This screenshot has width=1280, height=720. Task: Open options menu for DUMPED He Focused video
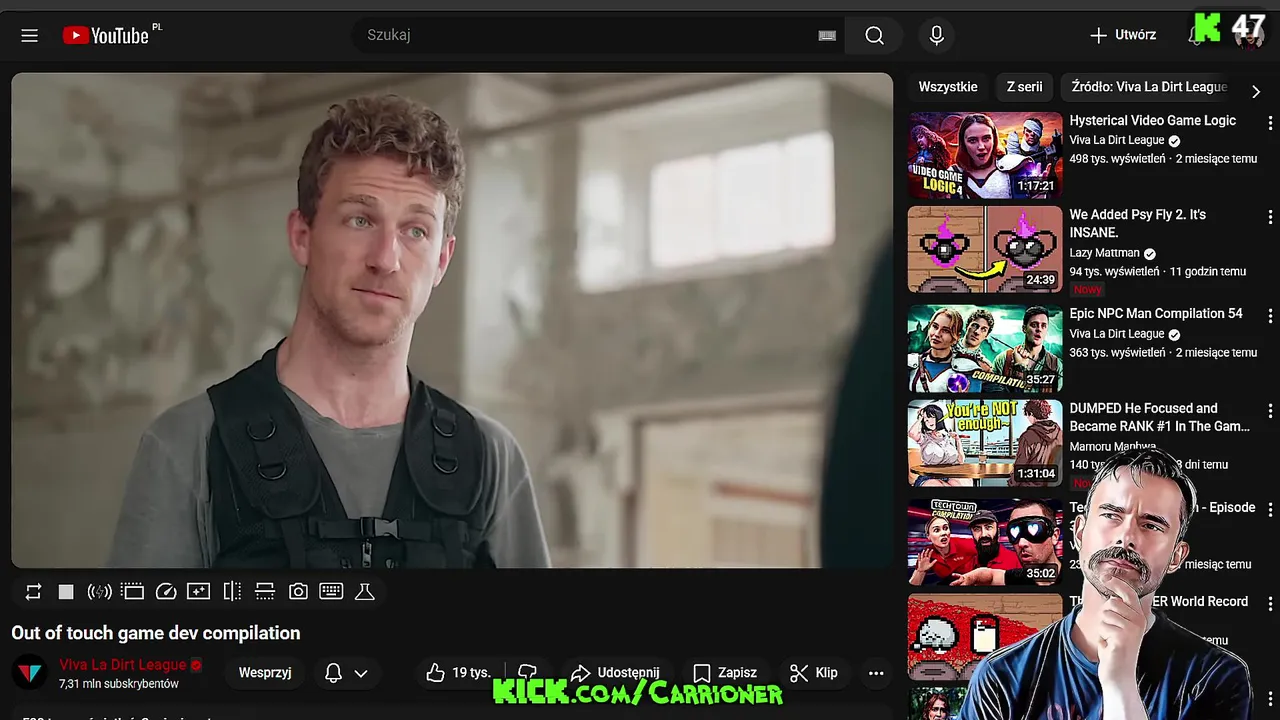1270,411
